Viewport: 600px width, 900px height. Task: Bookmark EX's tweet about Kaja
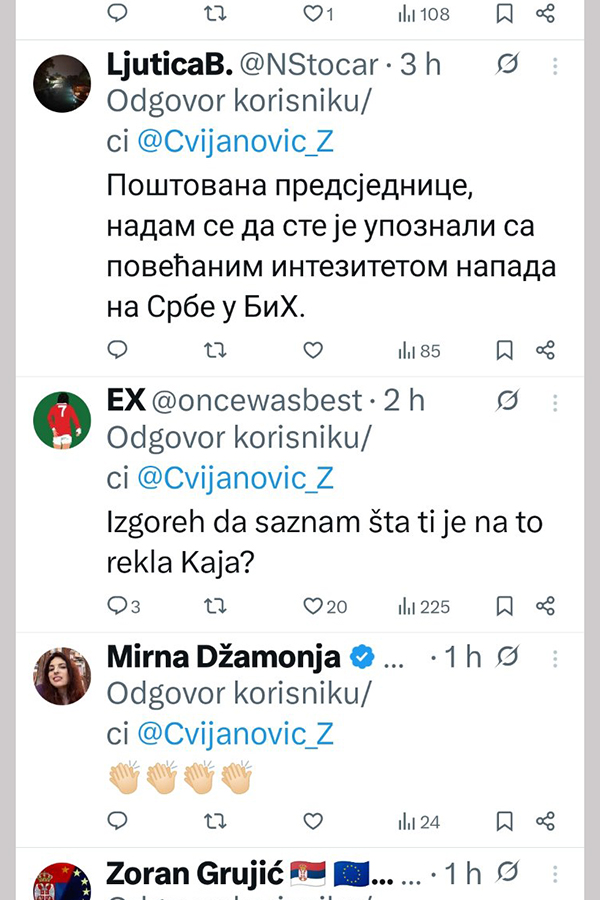pos(505,606)
